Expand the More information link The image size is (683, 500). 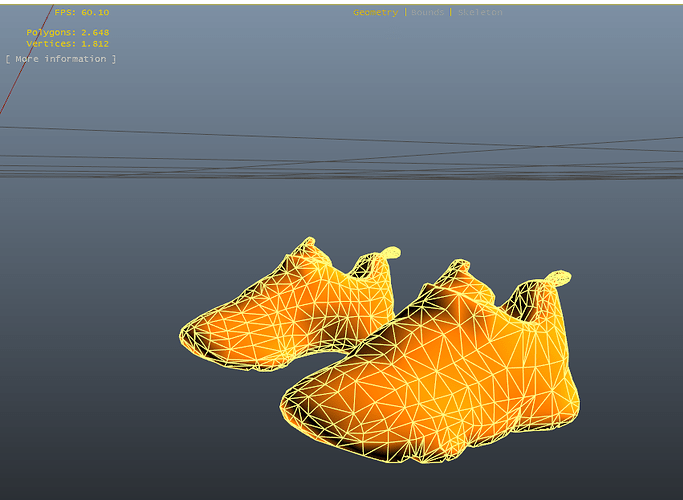pyautogui.click(x=61, y=59)
